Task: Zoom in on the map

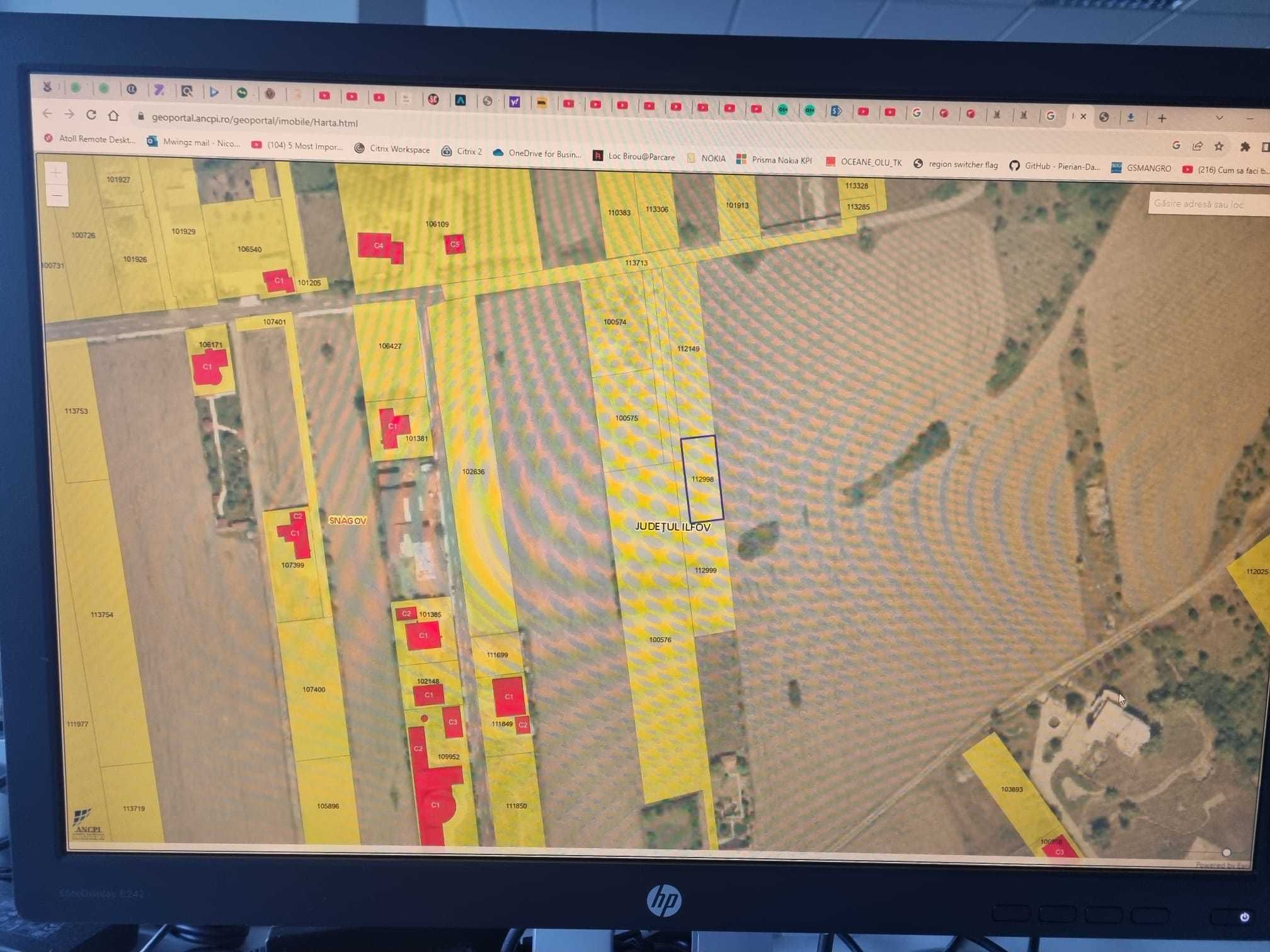Action: coord(56,173)
